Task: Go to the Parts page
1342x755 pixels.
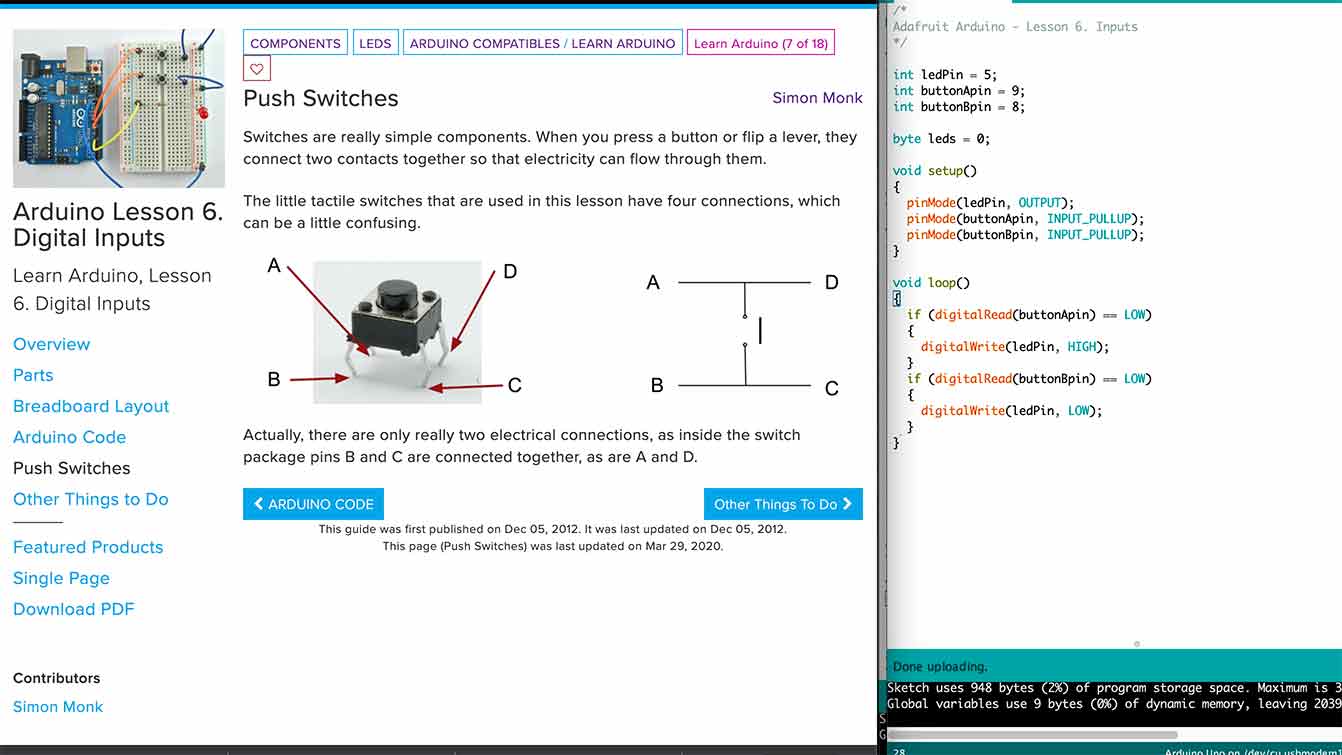Action: tap(33, 375)
